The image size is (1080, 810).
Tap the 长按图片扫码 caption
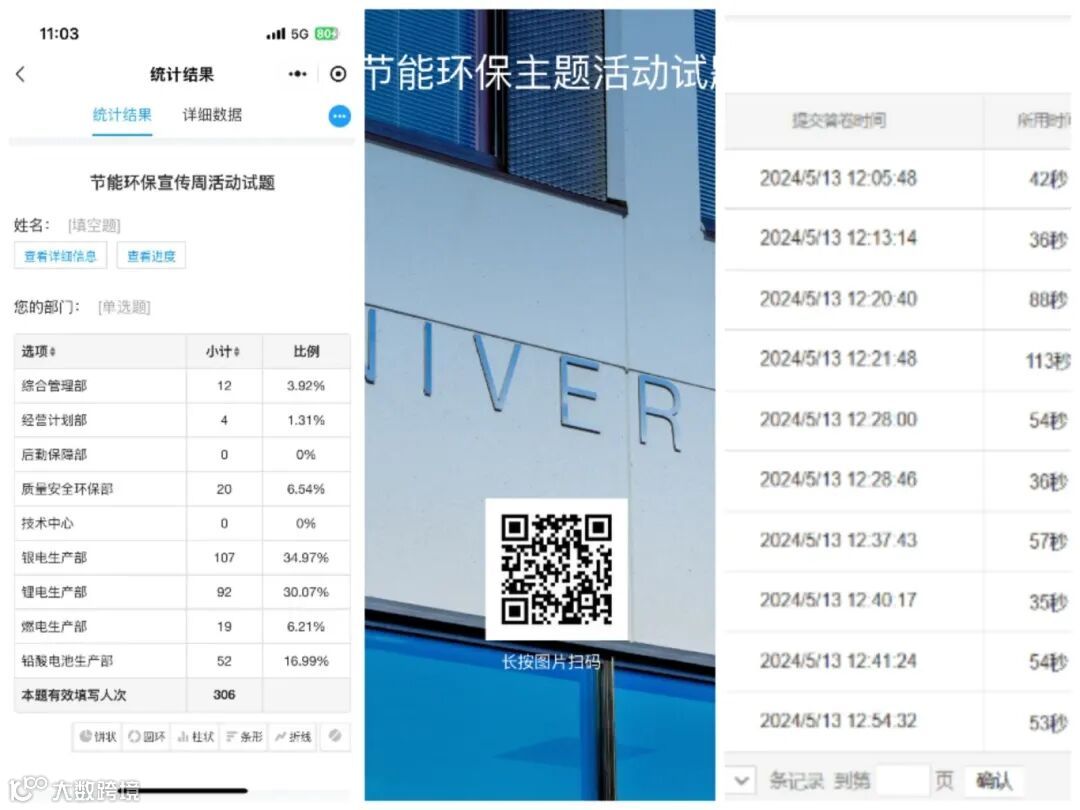tap(551, 662)
